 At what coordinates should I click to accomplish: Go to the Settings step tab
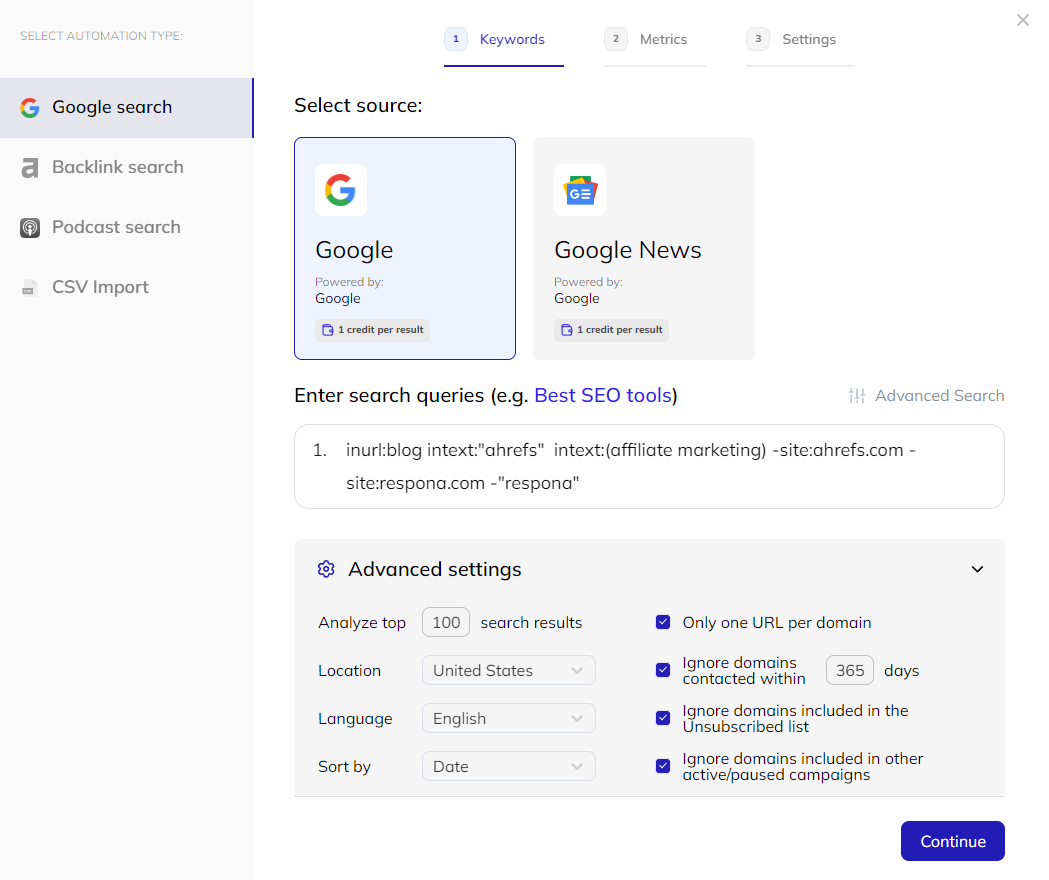pyautogui.click(x=799, y=40)
